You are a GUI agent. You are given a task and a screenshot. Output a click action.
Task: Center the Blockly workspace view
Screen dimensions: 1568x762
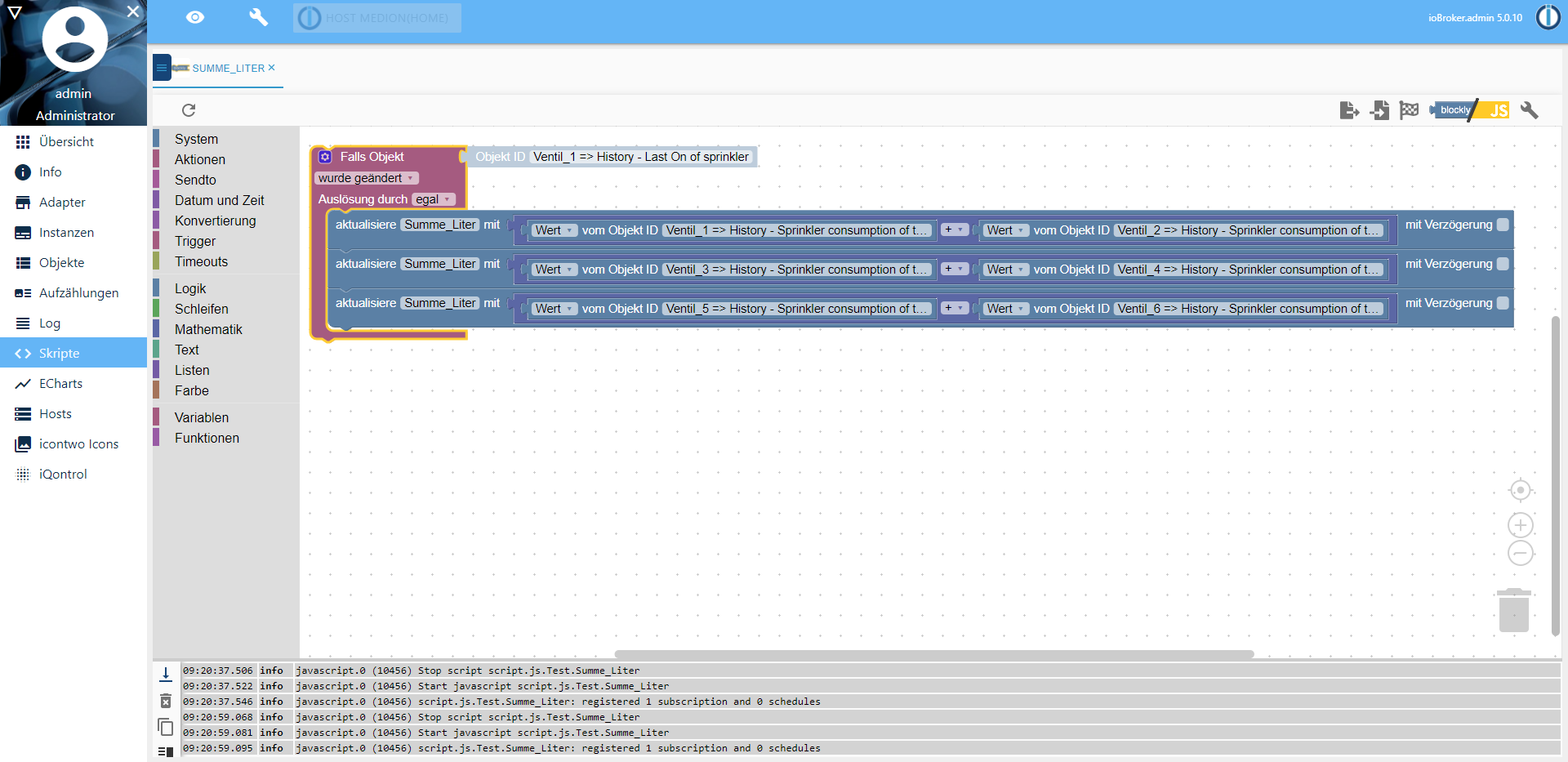tap(1520, 490)
